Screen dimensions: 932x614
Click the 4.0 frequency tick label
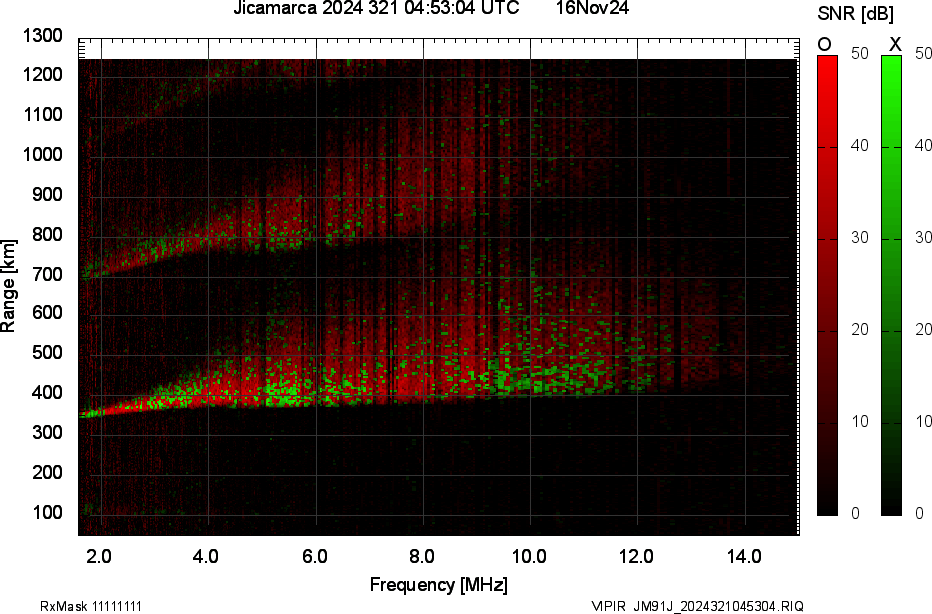pos(206,557)
